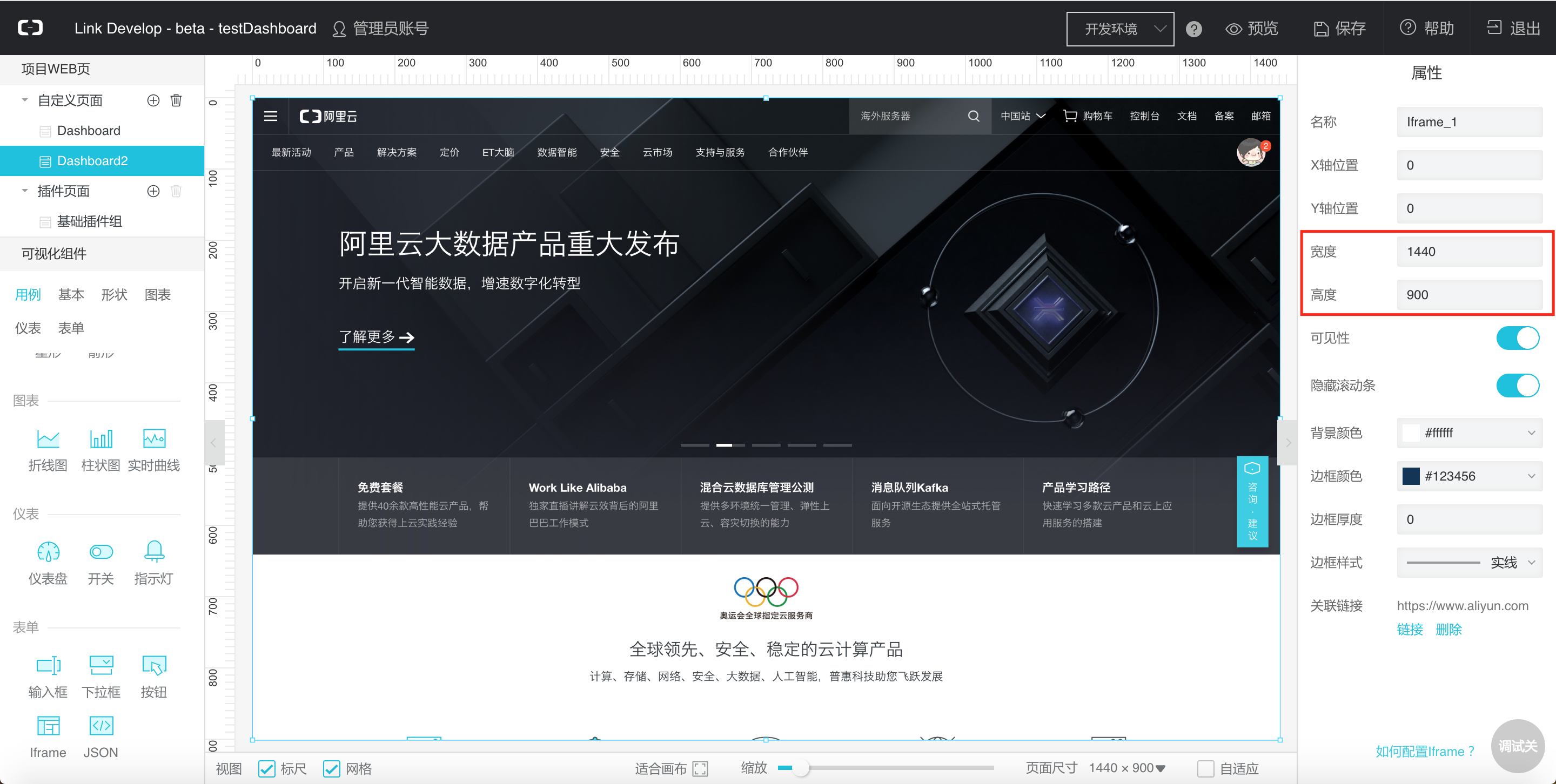Viewport: 1556px width, 784px height.
Task: Switch to the 仪表 component tab
Action: click(28, 328)
